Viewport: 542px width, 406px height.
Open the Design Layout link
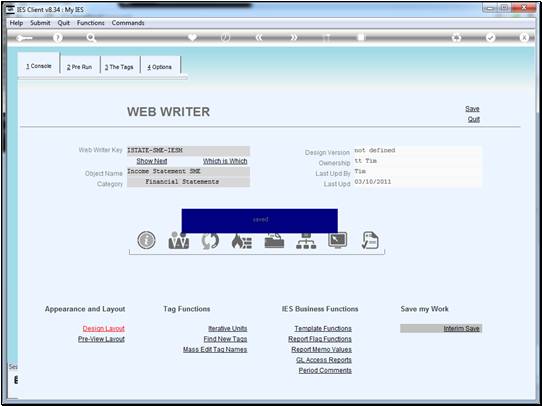[104, 329]
